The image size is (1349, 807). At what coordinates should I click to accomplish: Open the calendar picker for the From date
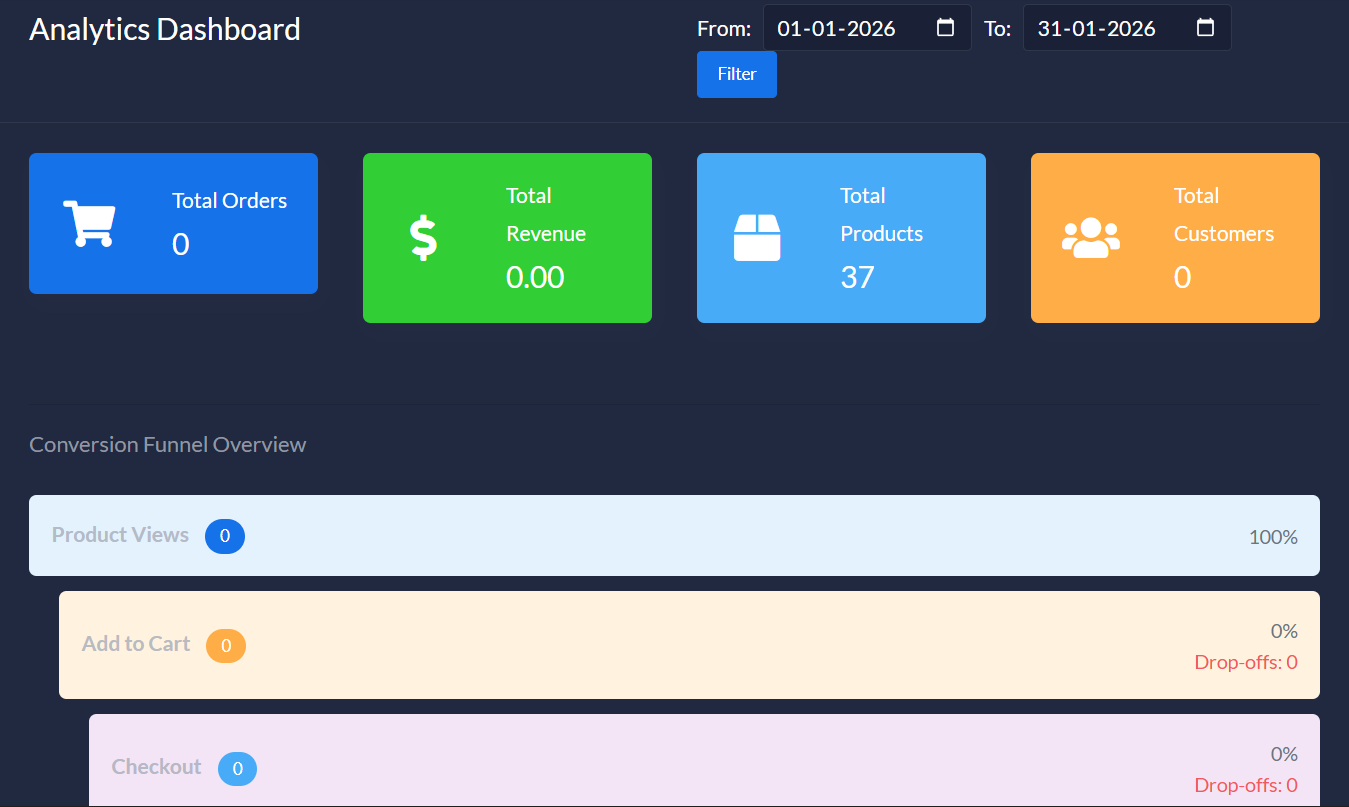945,29
